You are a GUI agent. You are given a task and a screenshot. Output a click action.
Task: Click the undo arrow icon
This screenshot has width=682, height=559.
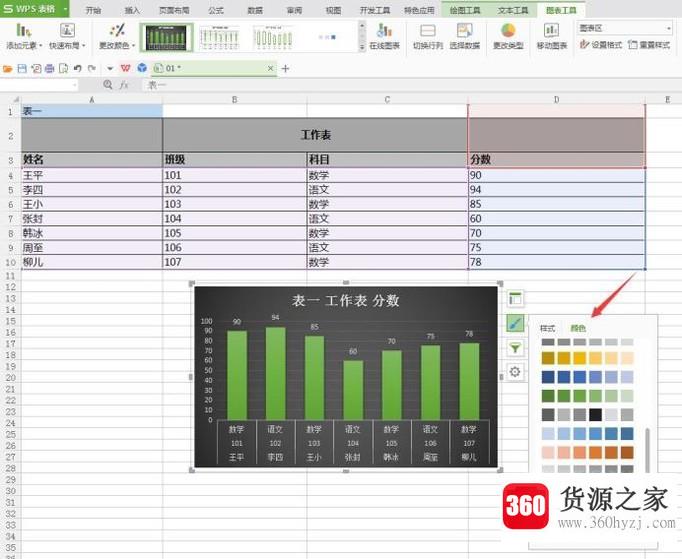[78, 69]
